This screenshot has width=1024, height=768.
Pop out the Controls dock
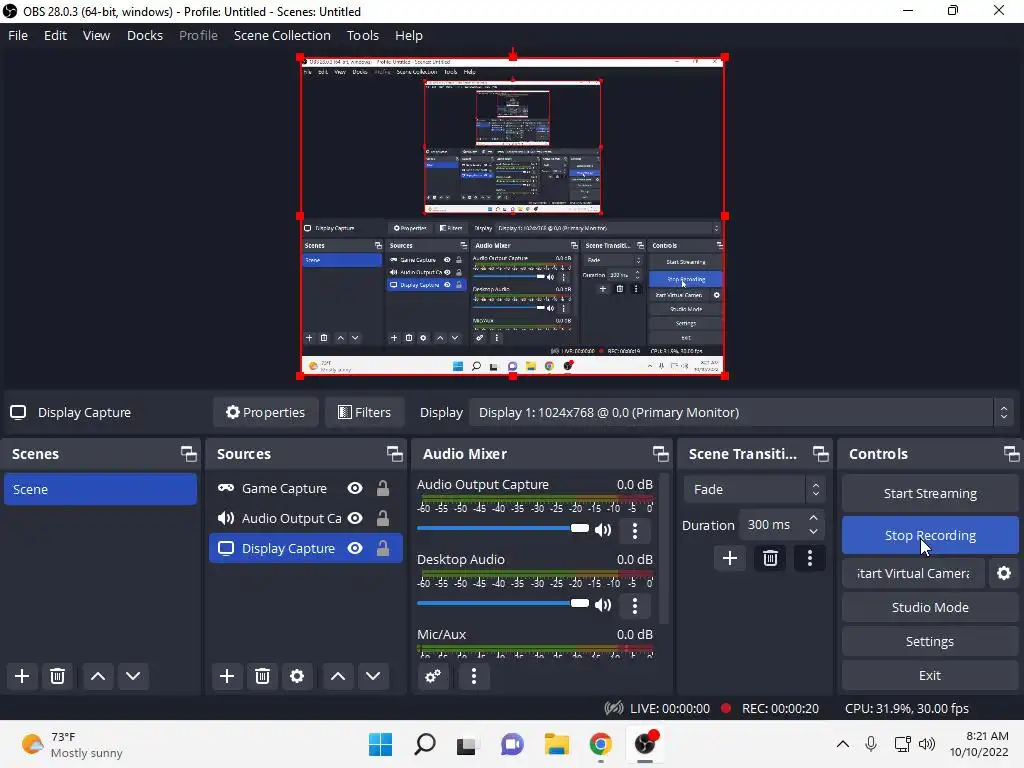click(1012, 453)
